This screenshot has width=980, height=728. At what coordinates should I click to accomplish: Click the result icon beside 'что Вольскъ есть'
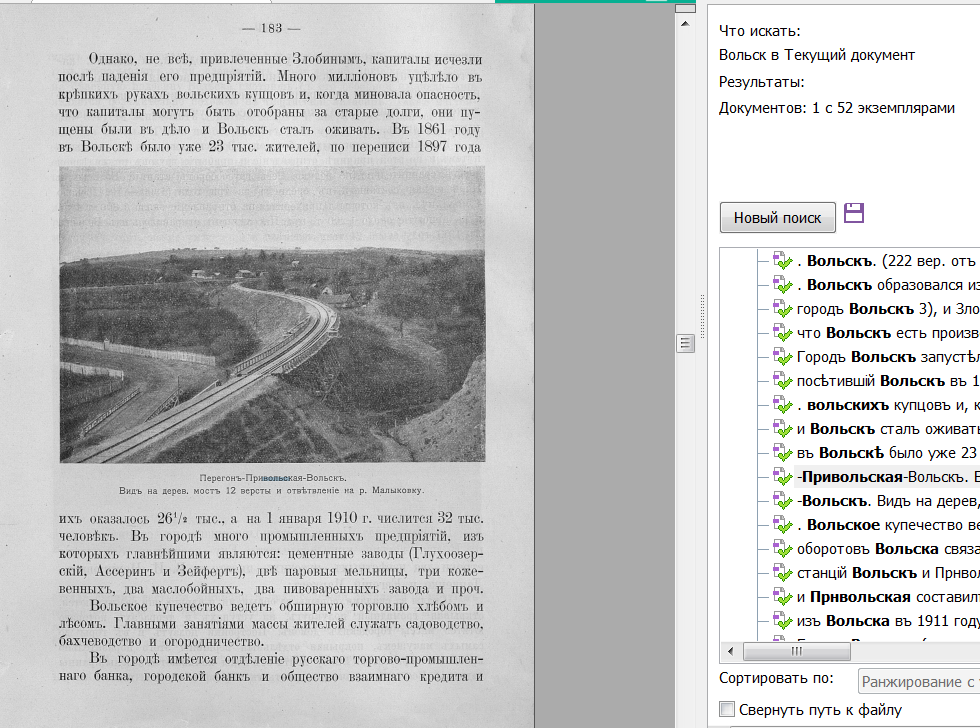pos(782,332)
